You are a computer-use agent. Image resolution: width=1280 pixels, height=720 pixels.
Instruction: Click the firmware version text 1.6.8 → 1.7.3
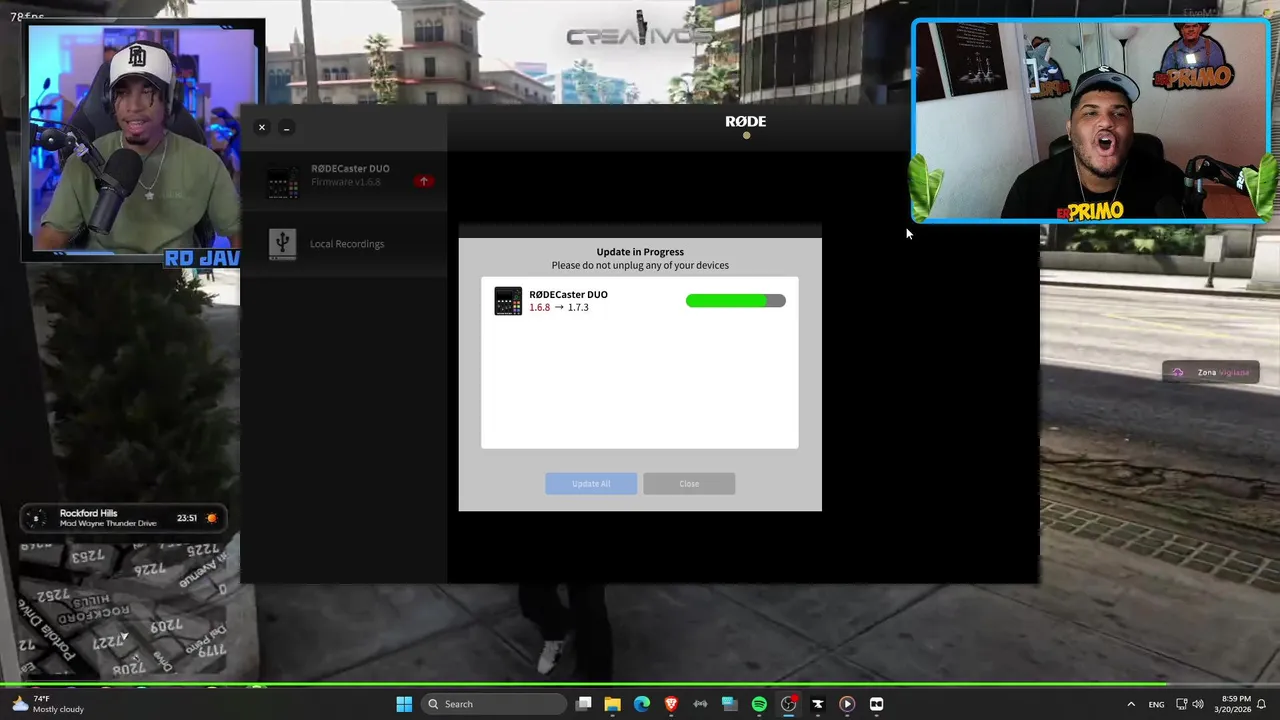click(x=559, y=308)
